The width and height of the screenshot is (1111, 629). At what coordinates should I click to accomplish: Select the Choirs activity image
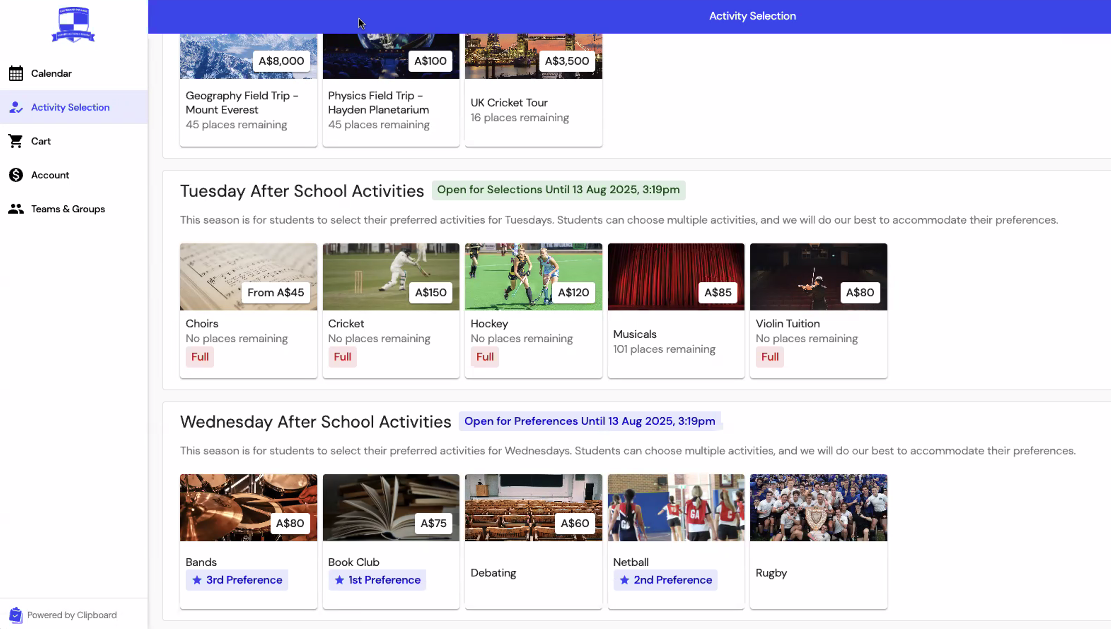click(x=248, y=277)
